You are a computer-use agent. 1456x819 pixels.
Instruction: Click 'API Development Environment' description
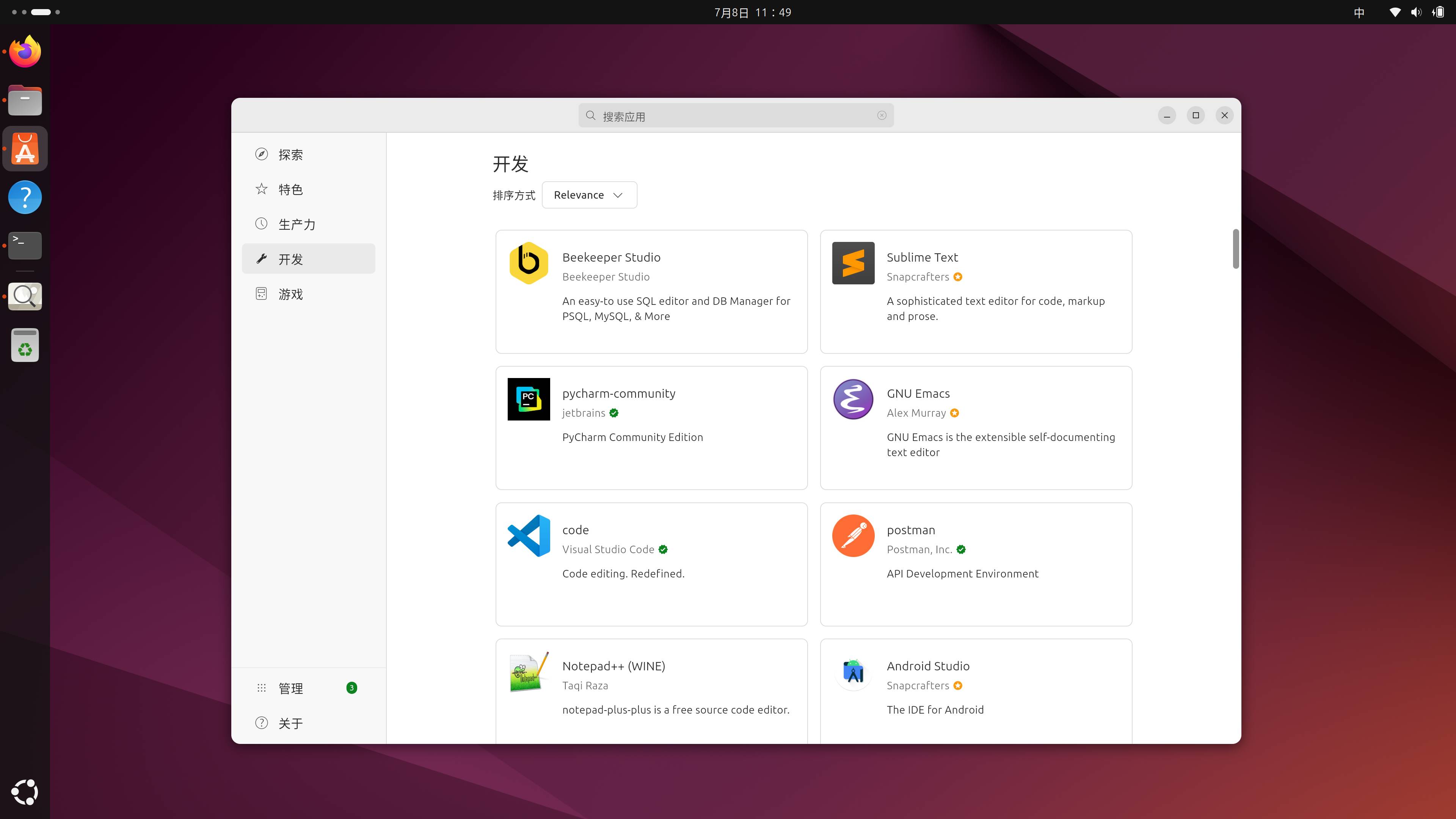tap(962, 574)
